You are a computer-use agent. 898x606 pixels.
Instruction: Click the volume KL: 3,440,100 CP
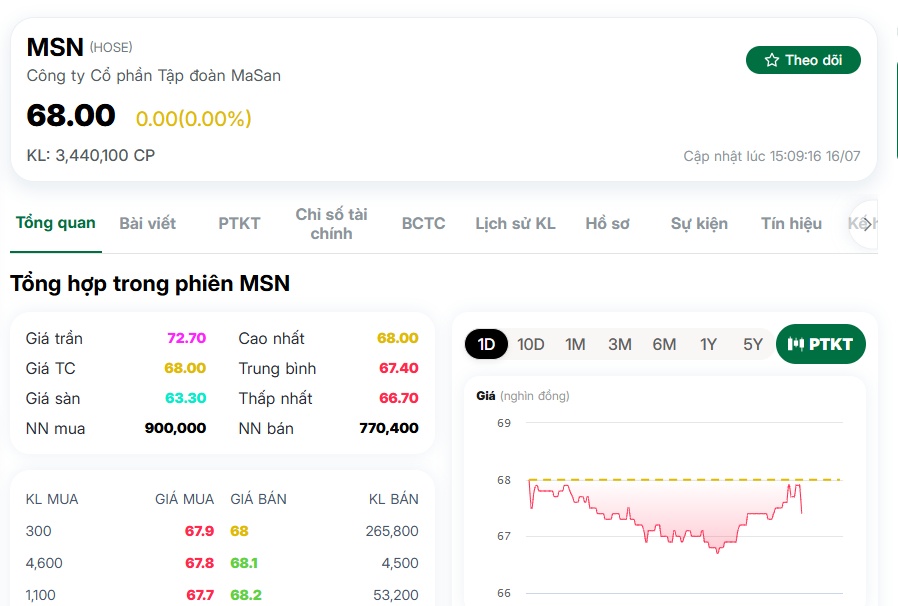[90, 155]
